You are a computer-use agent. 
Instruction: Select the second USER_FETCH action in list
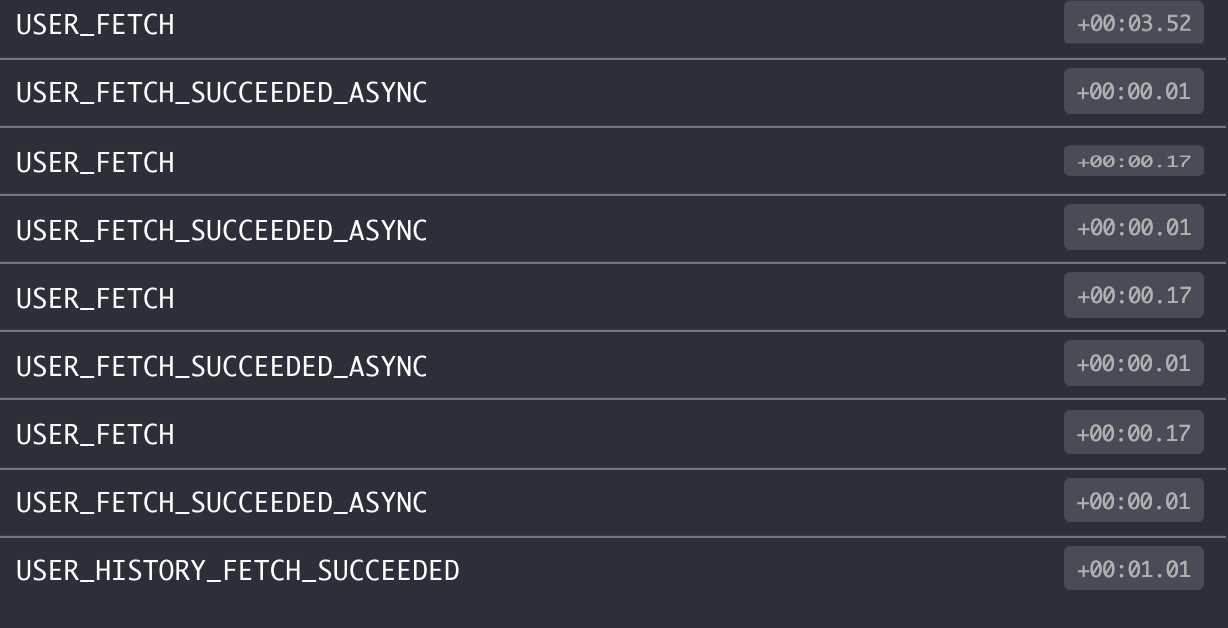(614, 161)
